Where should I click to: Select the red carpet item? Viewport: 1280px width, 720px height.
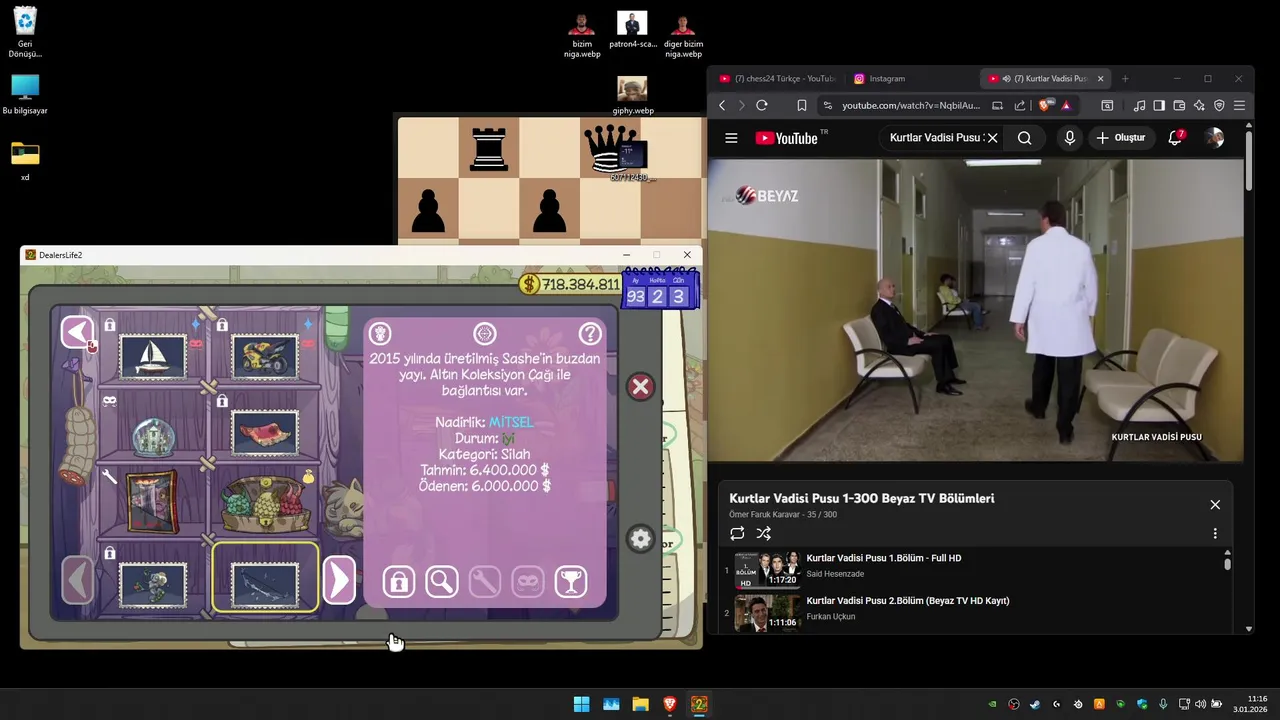click(265, 432)
